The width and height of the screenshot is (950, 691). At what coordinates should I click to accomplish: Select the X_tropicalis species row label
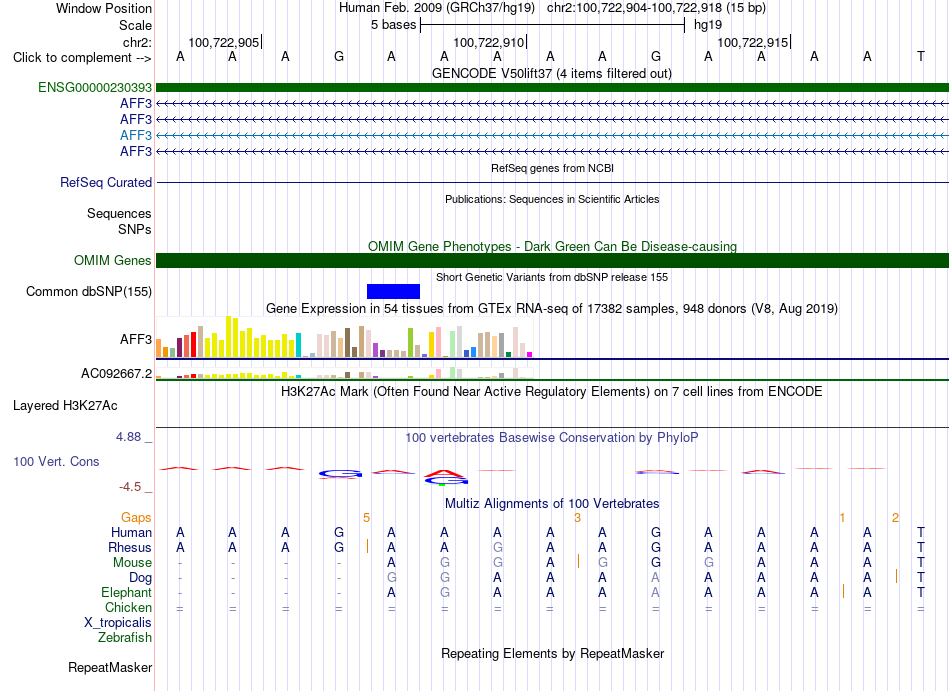pyautogui.click(x=118, y=623)
